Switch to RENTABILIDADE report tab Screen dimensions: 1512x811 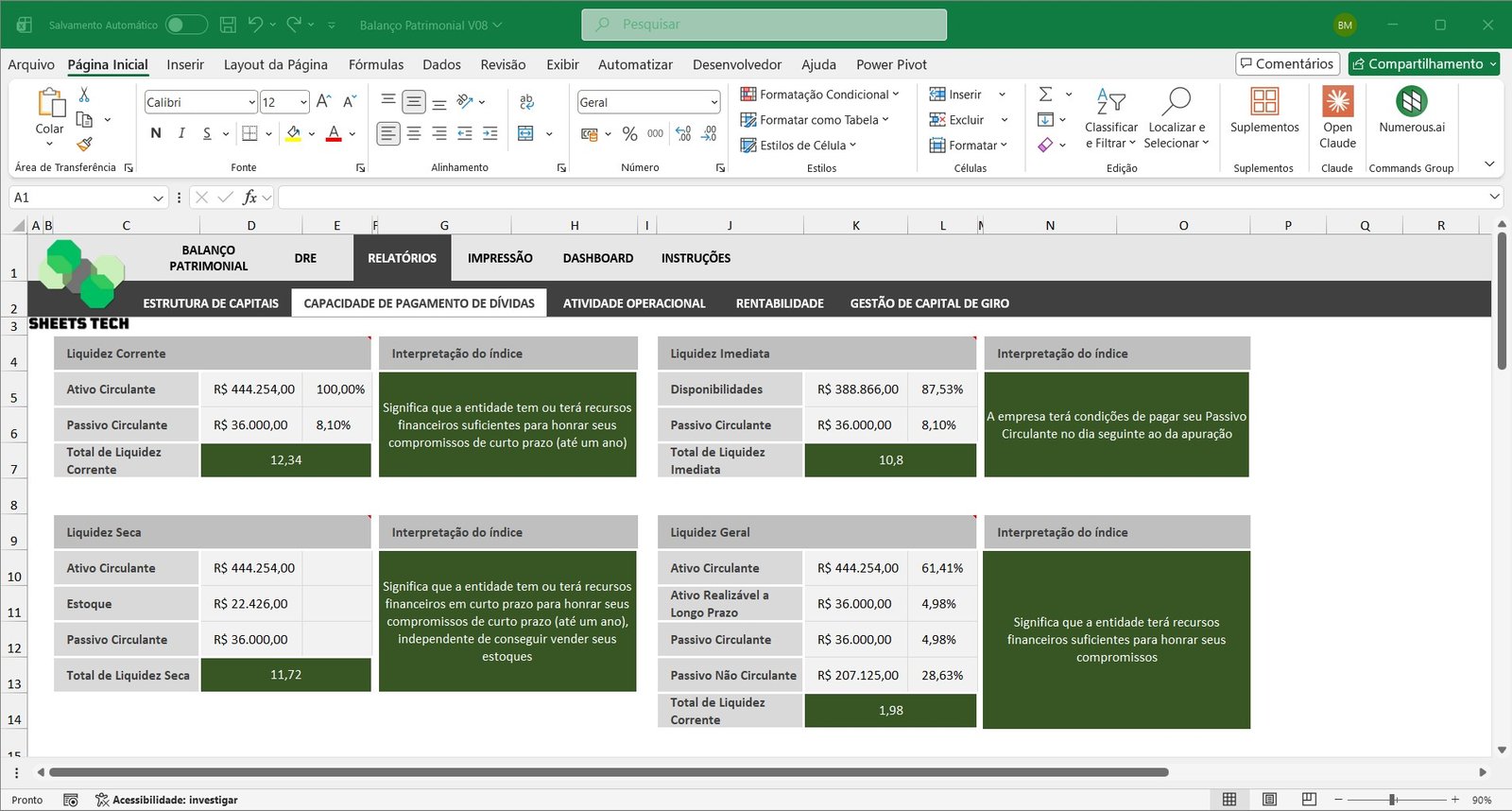tap(780, 303)
